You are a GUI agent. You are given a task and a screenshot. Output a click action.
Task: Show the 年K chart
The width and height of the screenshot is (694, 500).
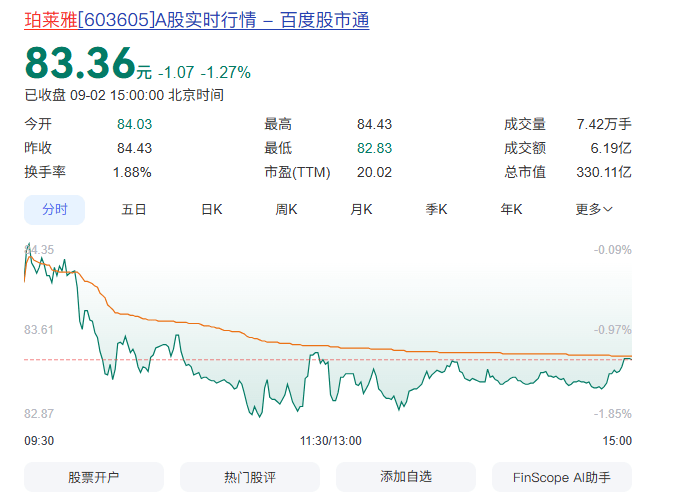[511, 209]
